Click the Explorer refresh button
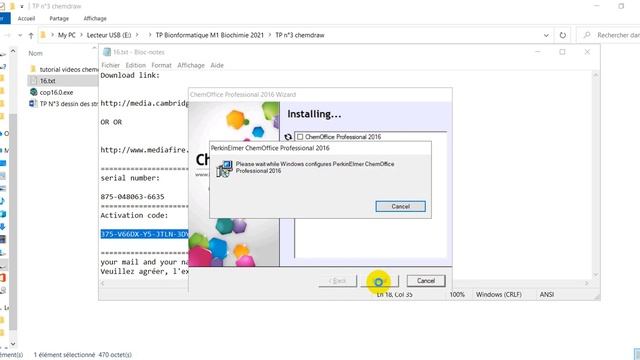This screenshot has height=360, width=640. coord(563,35)
